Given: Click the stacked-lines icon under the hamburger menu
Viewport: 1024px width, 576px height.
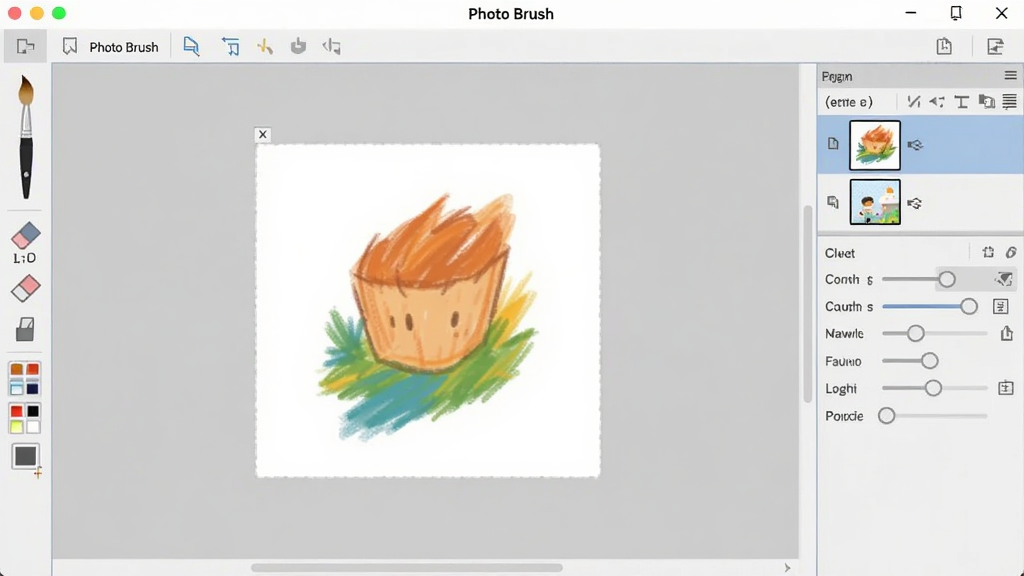Looking at the screenshot, I should point(1010,102).
